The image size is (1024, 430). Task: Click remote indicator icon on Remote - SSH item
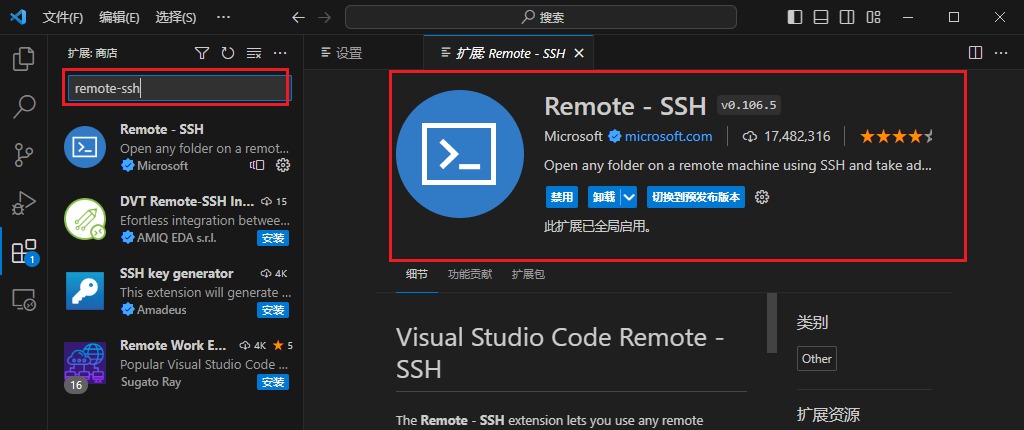pyautogui.click(x=257, y=165)
